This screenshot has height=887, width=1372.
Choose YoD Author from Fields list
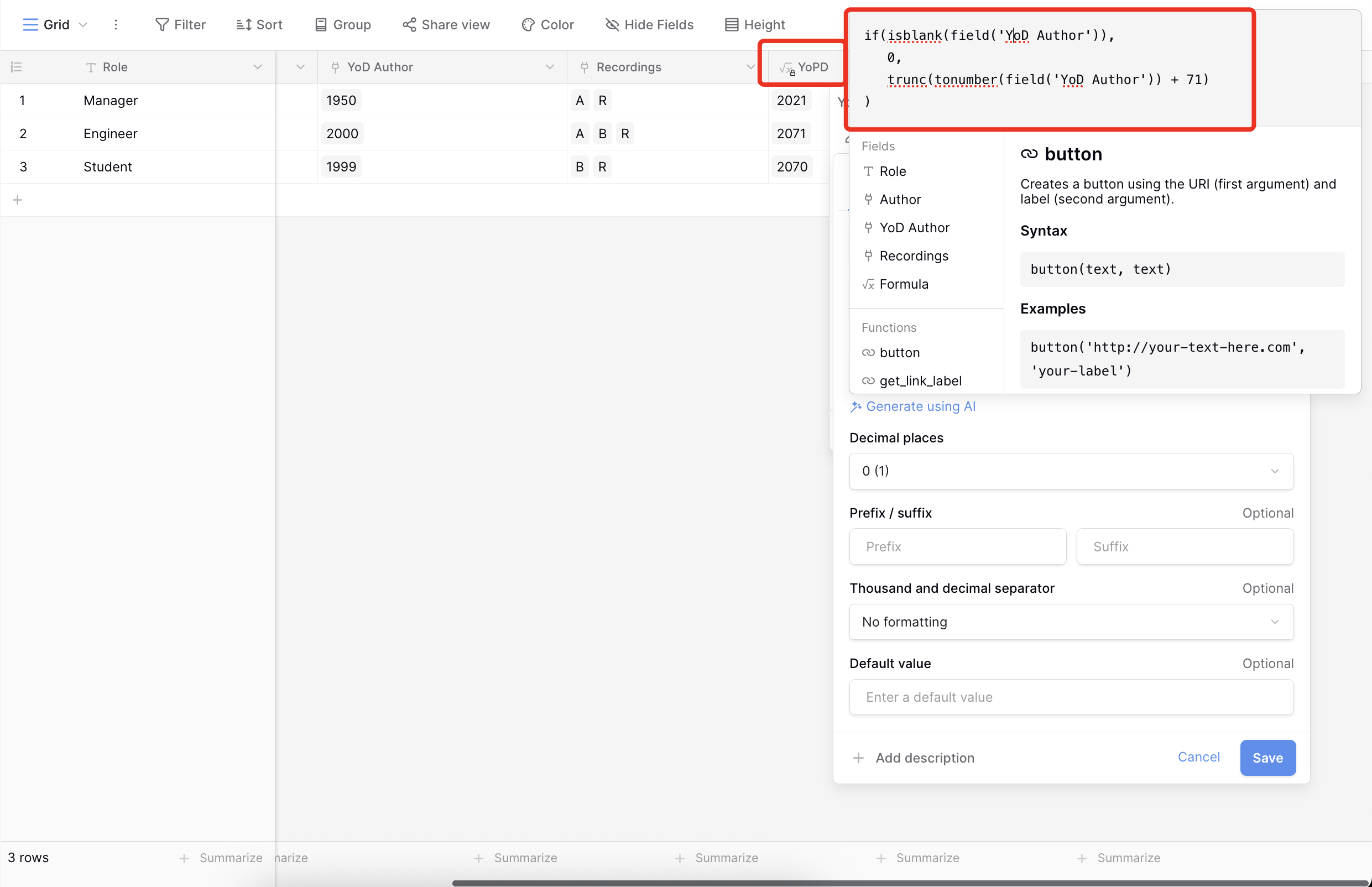914,227
